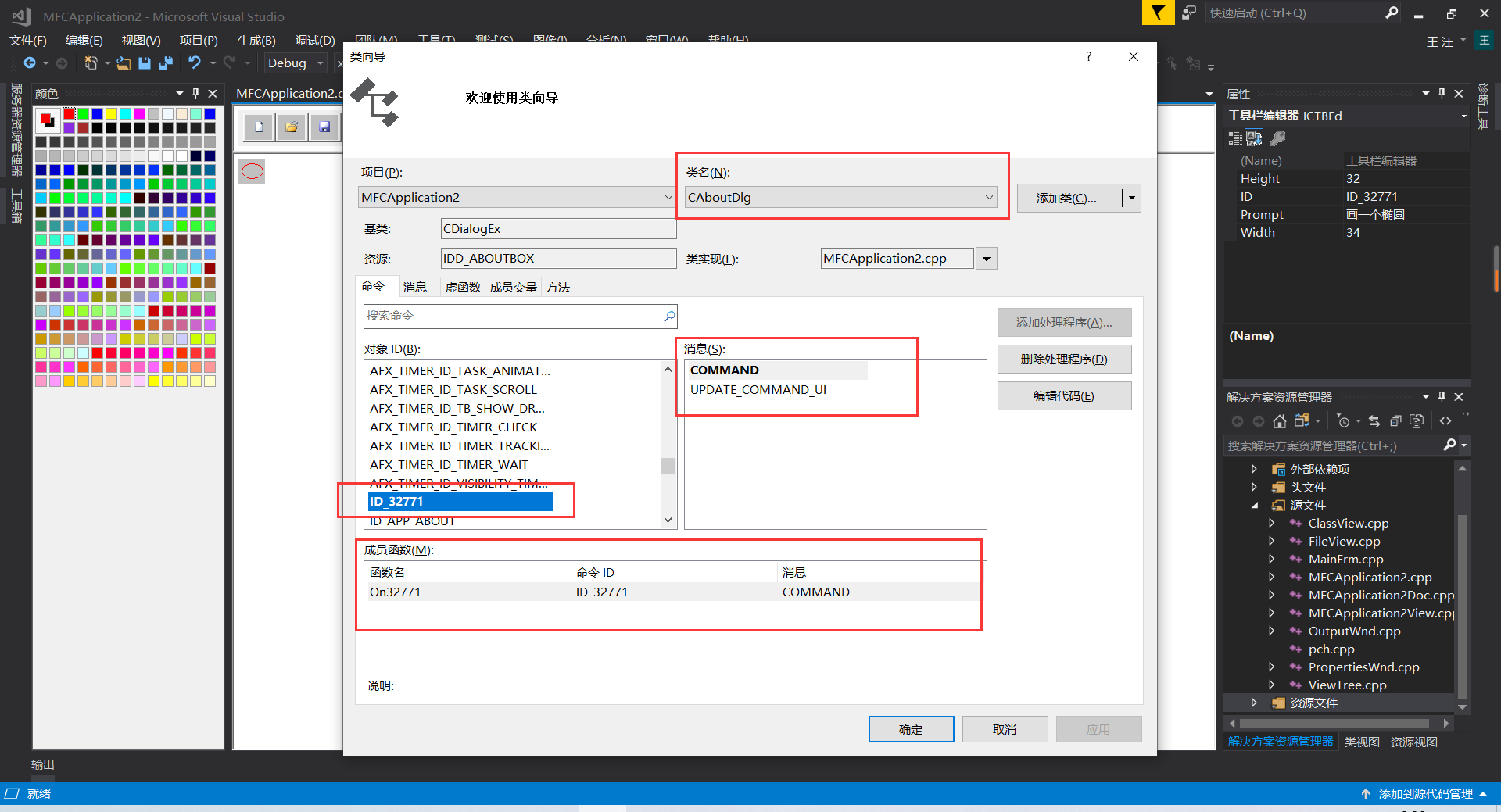Image resolution: width=1501 pixels, height=812 pixels.
Task: Select the On32771 member function row
Action: click(674, 592)
